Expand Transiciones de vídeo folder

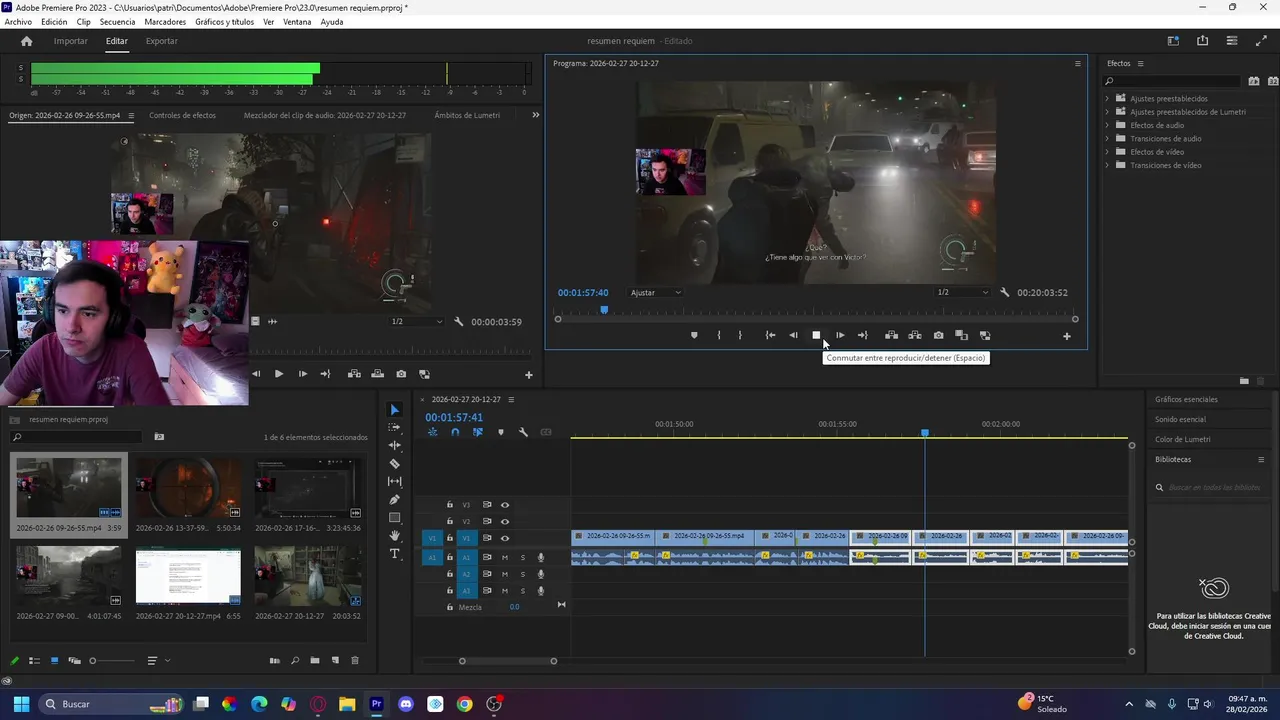(x=1107, y=165)
